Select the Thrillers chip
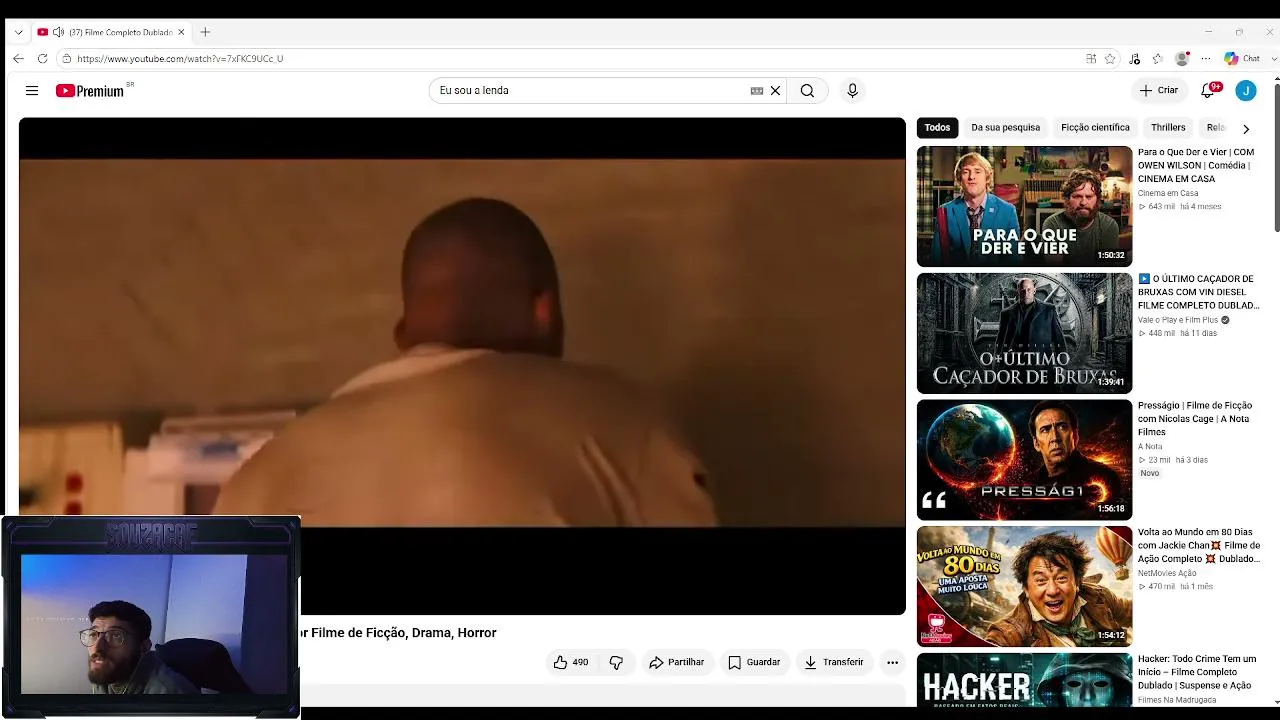 tap(1168, 128)
